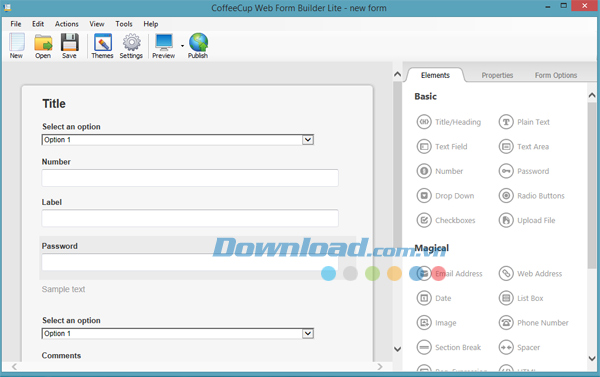This screenshot has height=377, width=600.
Task: Click Elements panel scroll down arrow
Action: [592, 359]
